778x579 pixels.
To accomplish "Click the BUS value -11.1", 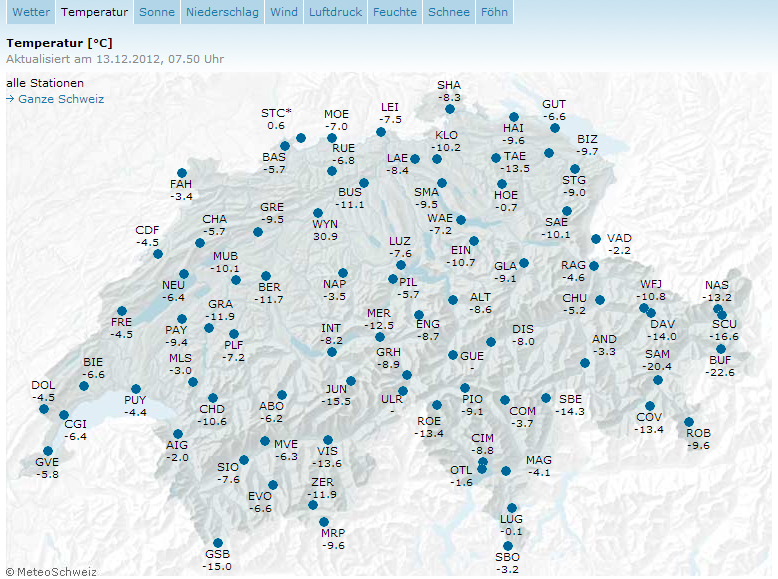I will point(349,205).
